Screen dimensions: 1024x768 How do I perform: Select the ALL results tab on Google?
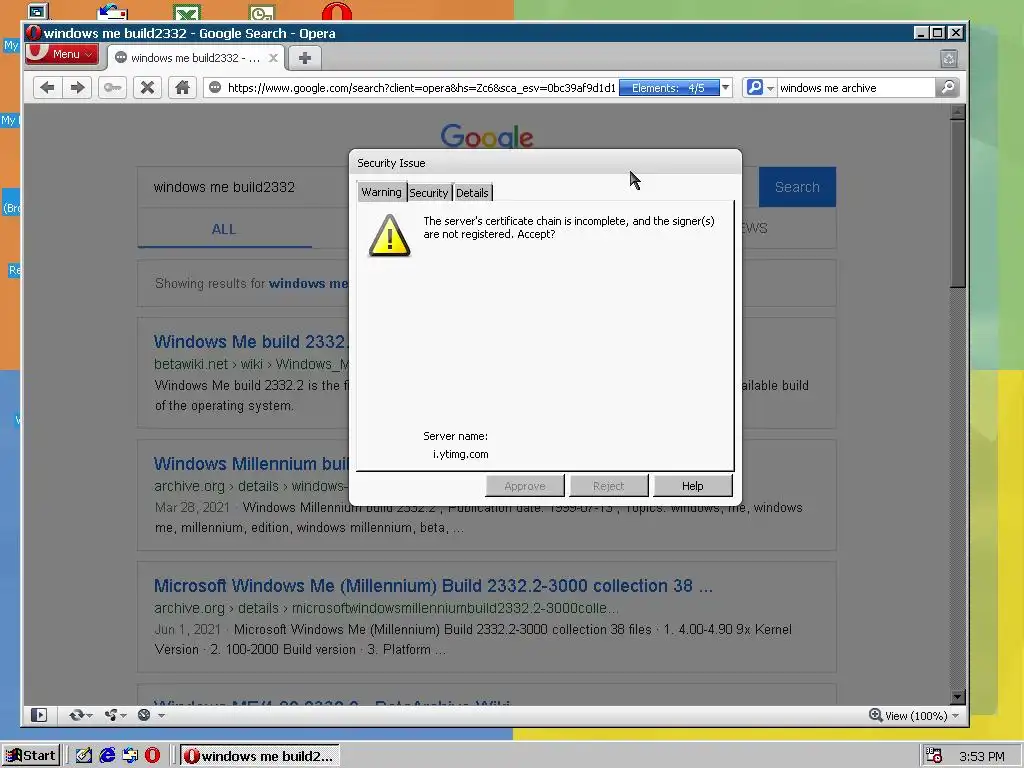tap(224, 229)
